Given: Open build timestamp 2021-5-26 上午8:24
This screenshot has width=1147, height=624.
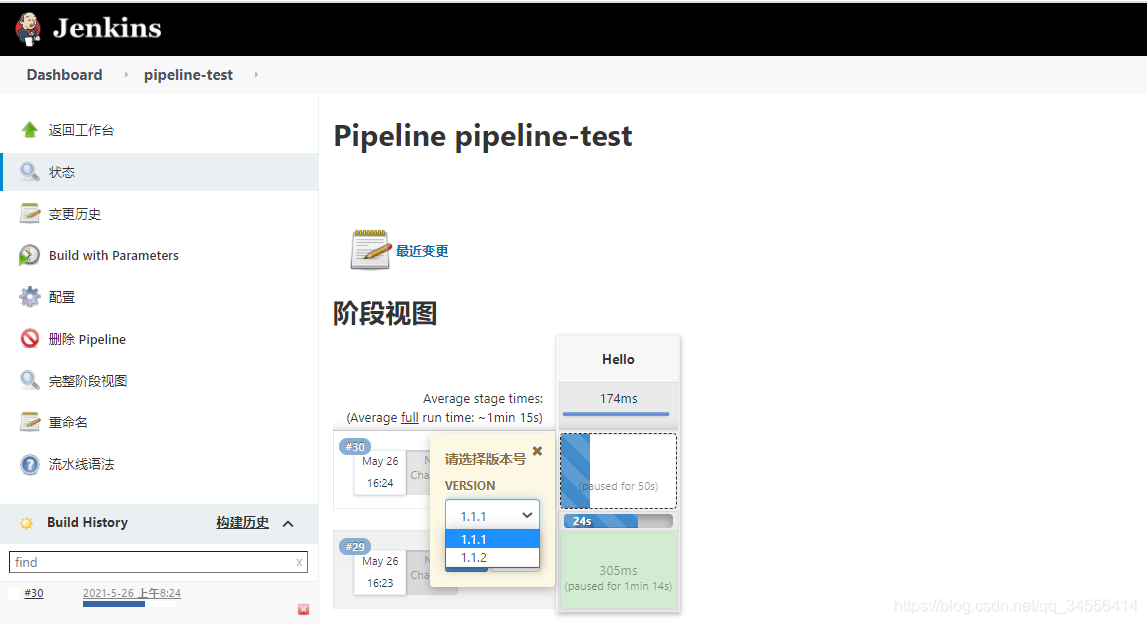Looking at the screenshot, I should coord(132,593).
